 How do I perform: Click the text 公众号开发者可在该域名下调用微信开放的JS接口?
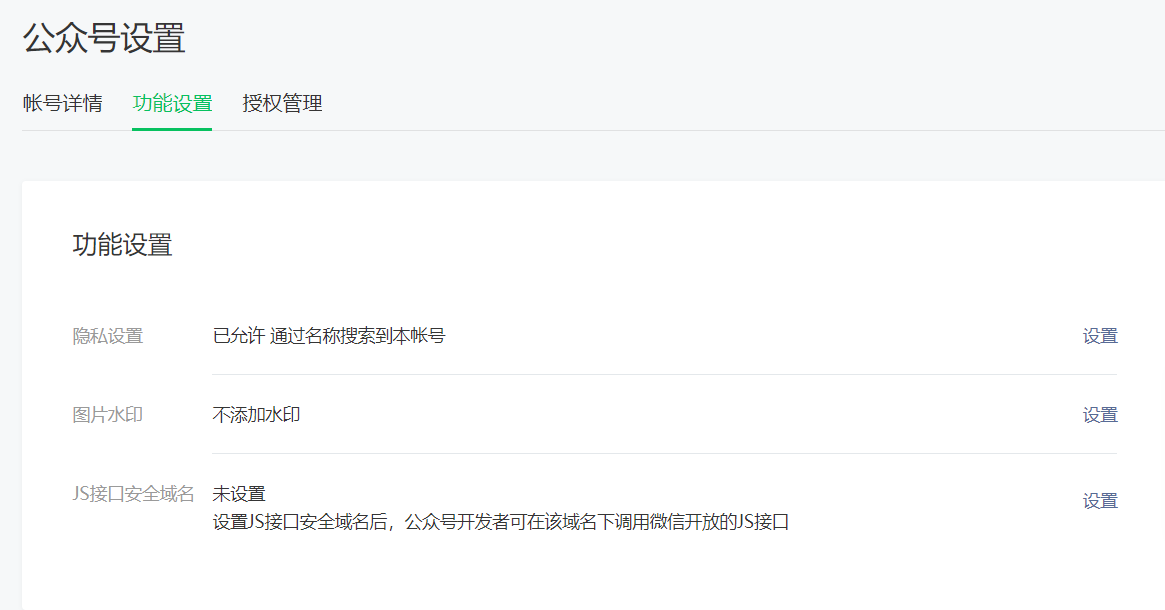(597, 522)
